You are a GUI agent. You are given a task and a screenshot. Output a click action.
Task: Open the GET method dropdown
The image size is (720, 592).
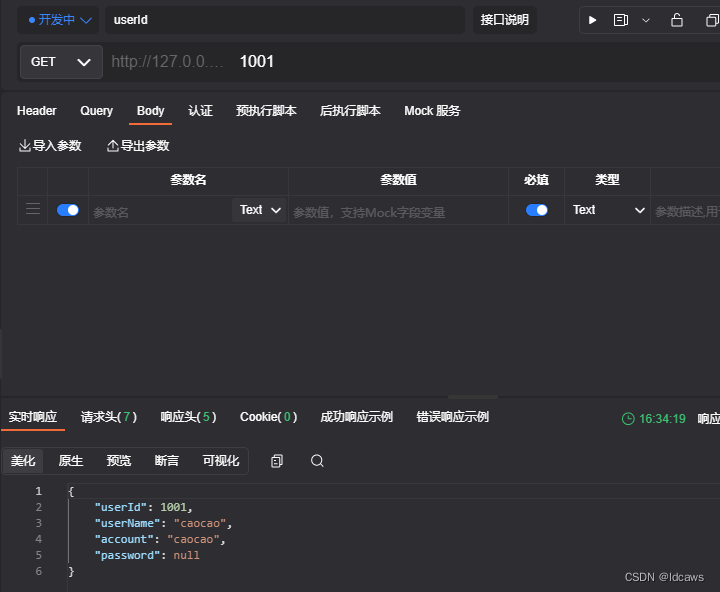[x=61, y=62]
